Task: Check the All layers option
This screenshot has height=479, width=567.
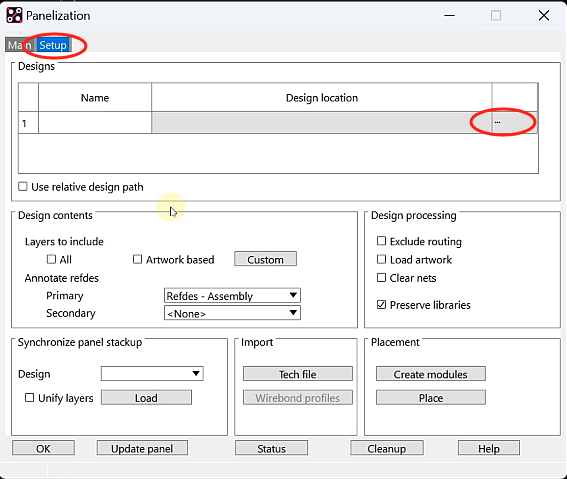Action: [x=51, y=259]
